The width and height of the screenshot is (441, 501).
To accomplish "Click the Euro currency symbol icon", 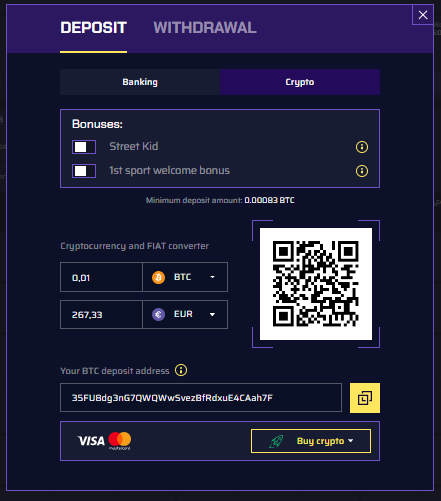I will pyautogui.click(x=158, y=314).
